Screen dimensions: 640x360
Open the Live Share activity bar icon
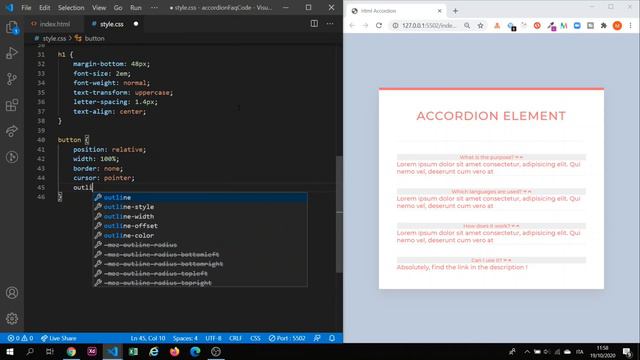click(x=12, y=131)
